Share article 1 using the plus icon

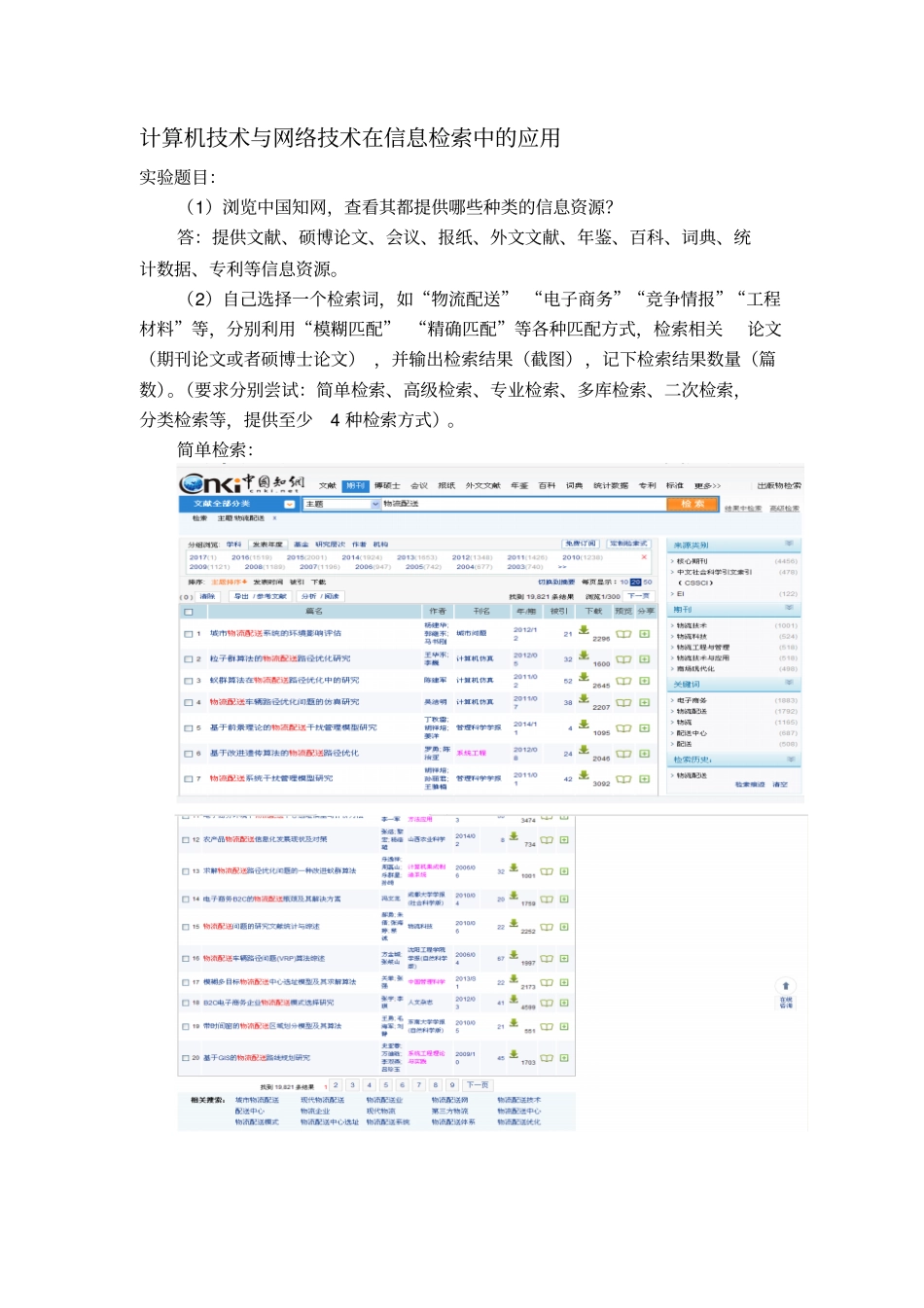tap(644, 634)
